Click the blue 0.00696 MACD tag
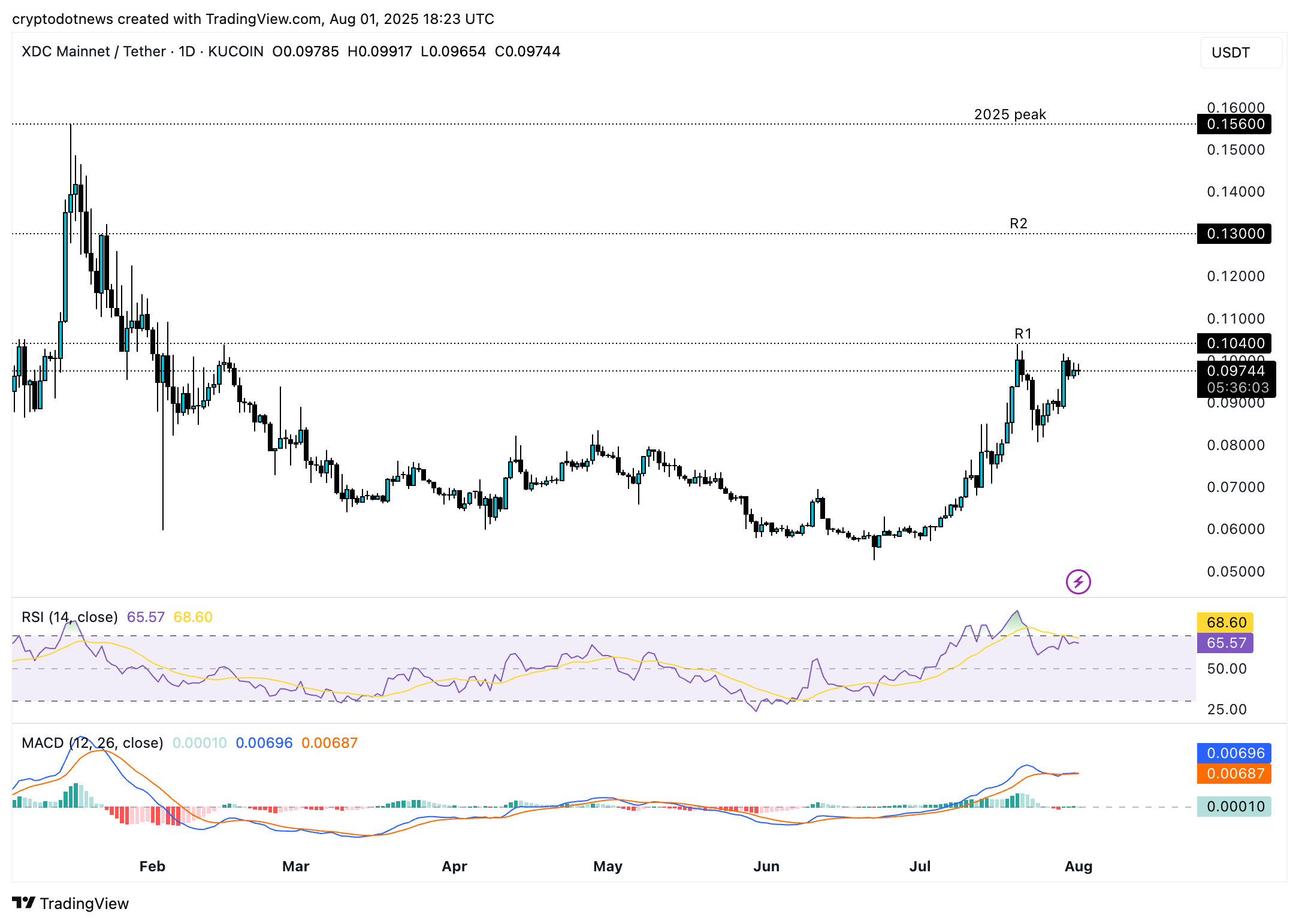The height and width of the screenshot is (924, 1299). (x=1234, y=753)
